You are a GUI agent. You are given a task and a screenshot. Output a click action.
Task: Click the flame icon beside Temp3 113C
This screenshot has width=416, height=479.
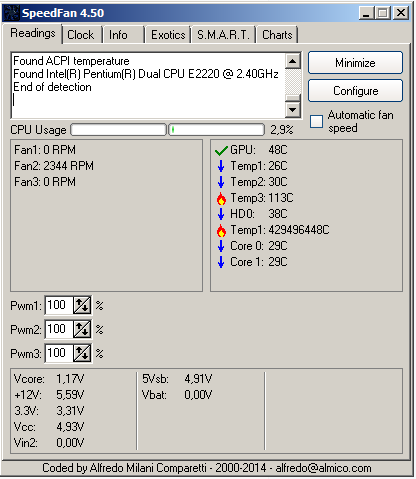221,198
